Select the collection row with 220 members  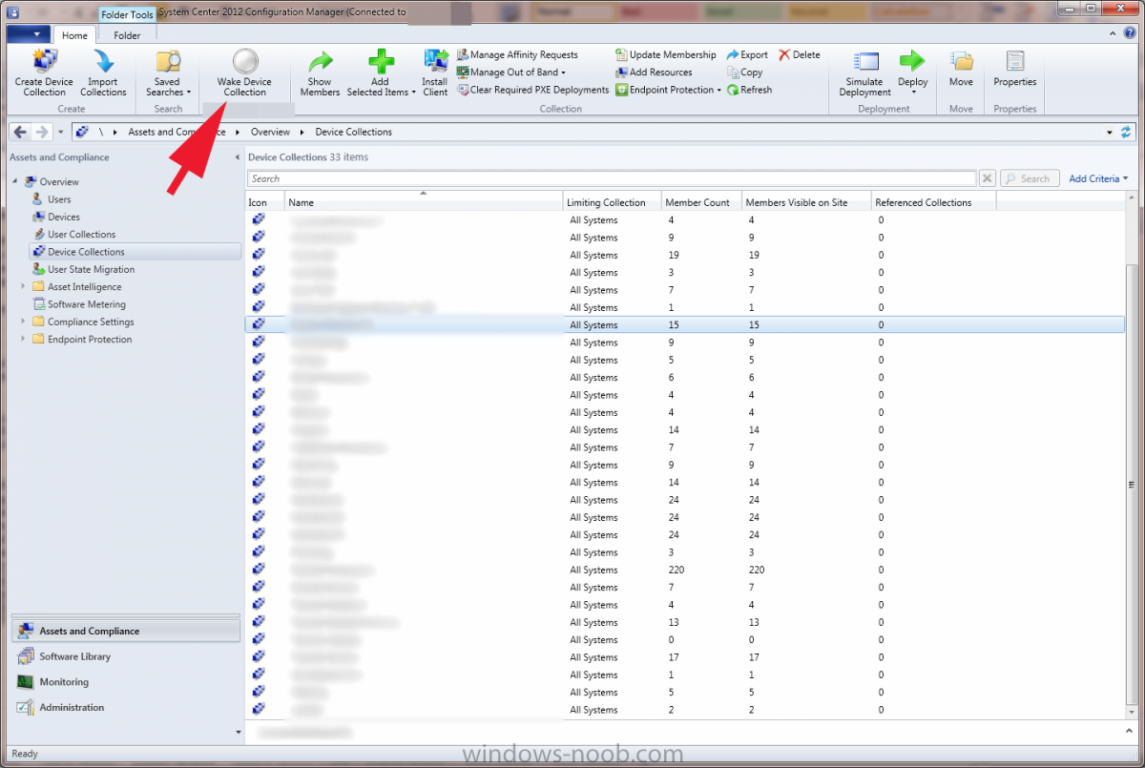tap(685, 570)
